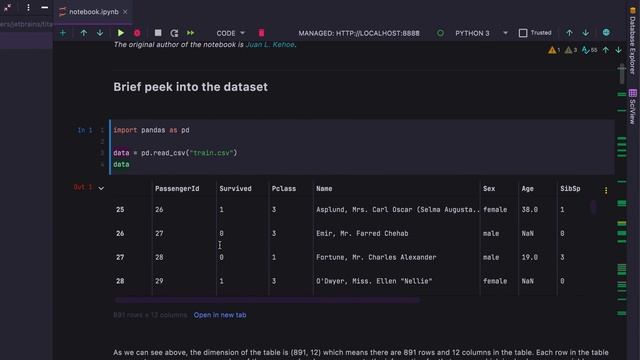
Task: Debug the cell with red bug icon
Action: click(x=137, y=33)
